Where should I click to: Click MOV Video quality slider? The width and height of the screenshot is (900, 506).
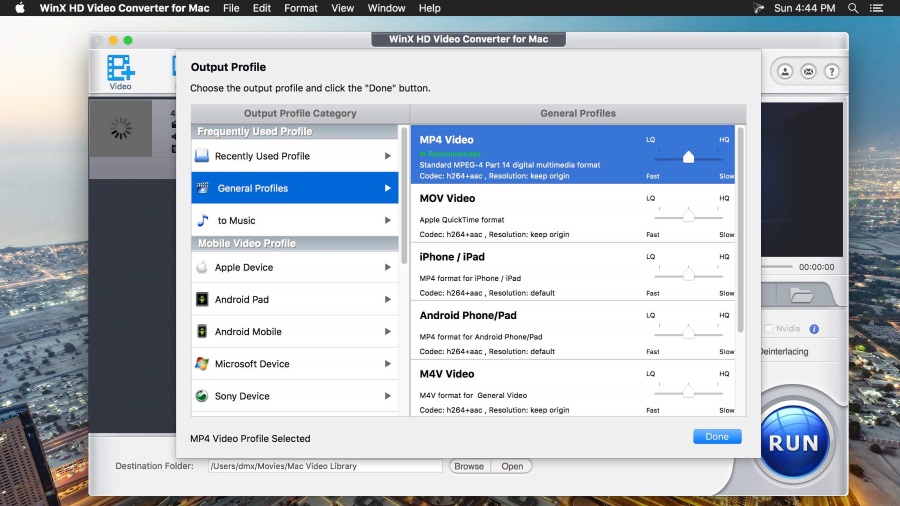coord(688,216)
